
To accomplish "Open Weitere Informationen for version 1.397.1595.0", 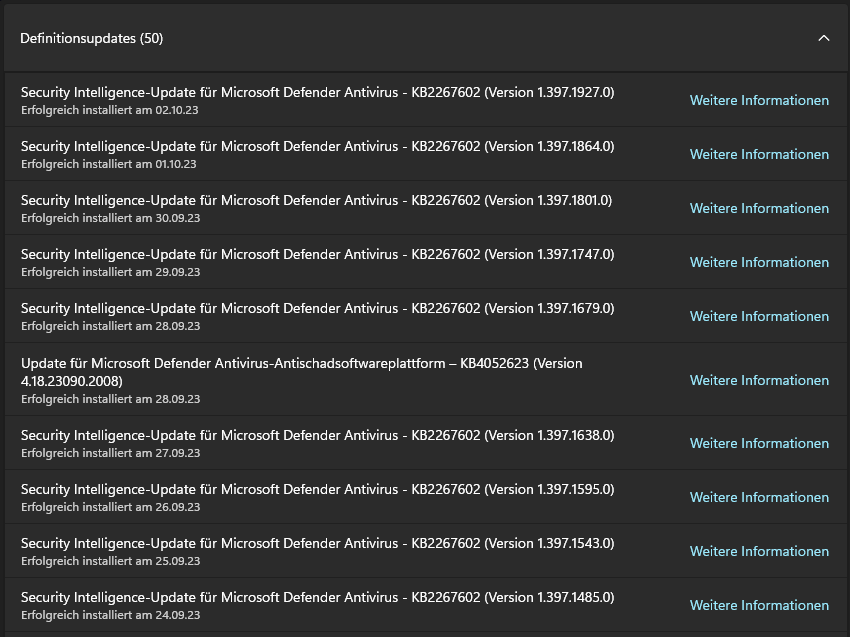I will pyautogui.click(x=759, y=497).
